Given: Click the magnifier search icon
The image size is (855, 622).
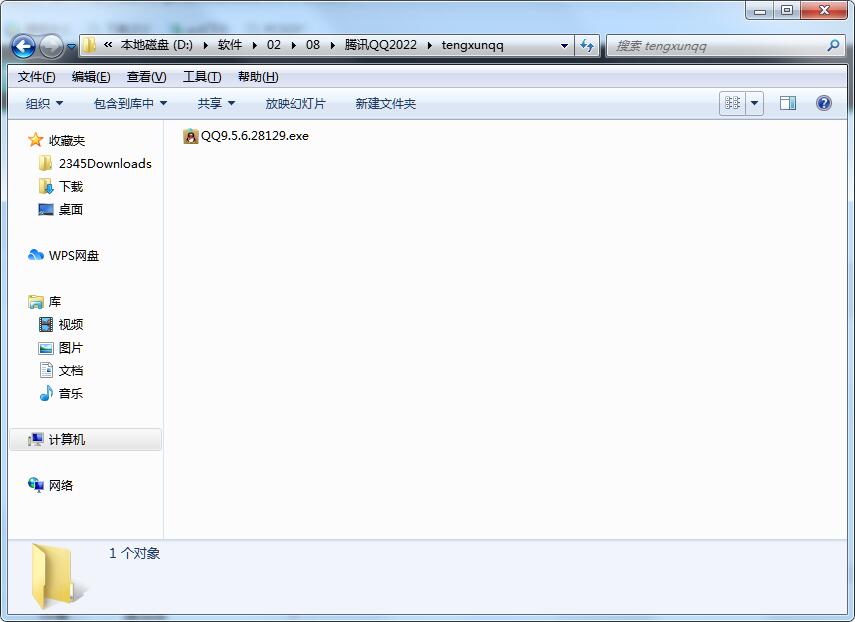Looking at the screenshot, I should coord(833,46).
